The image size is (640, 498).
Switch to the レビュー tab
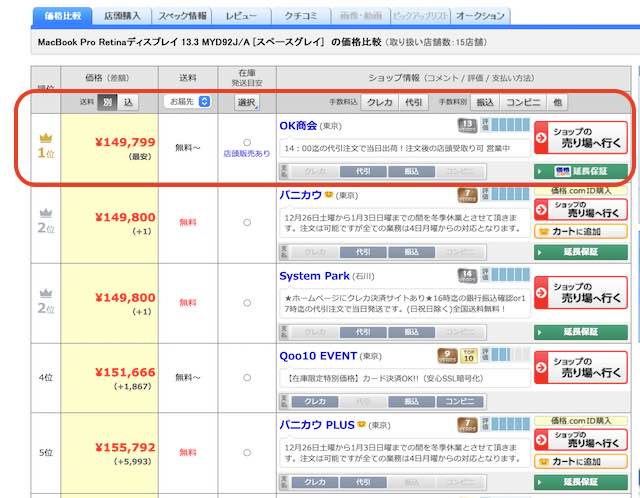pos(242,16)
